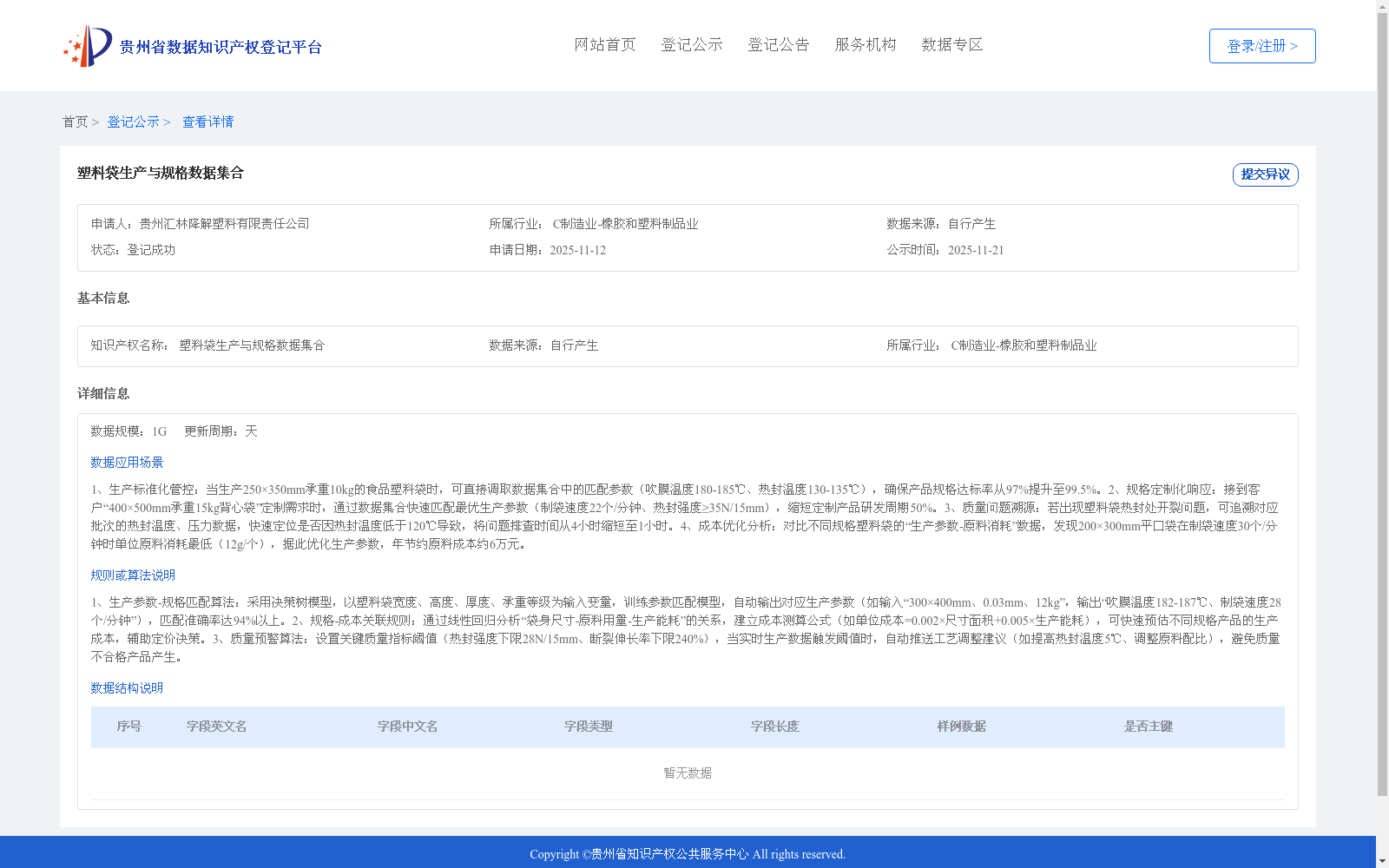
Task: Go to 网站首页 in navigation
Action: pyautogui.click(x=605, y=44)
